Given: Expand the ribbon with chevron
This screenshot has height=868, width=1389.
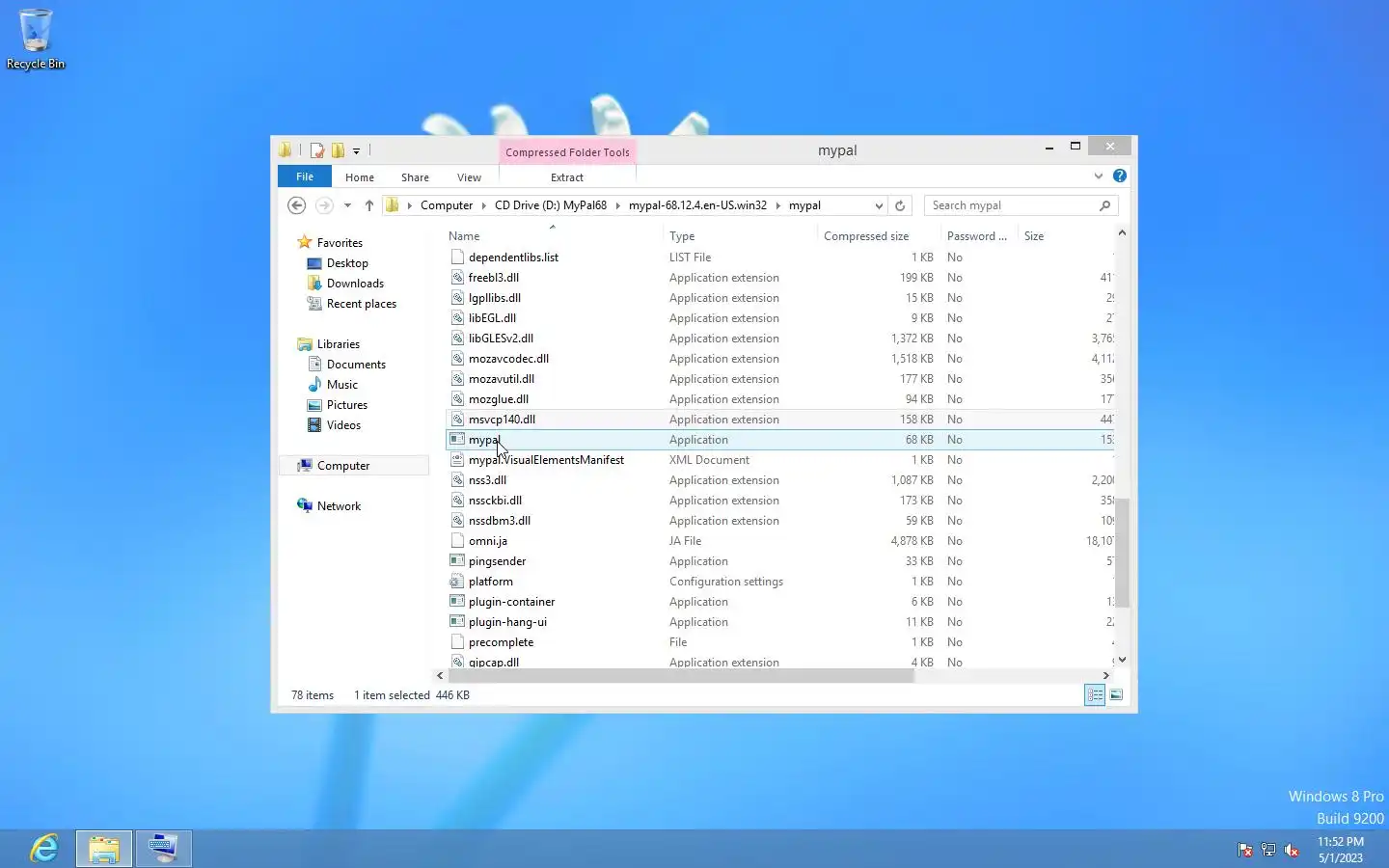Looking at the screenshot, I should [x=1099, y=176].
